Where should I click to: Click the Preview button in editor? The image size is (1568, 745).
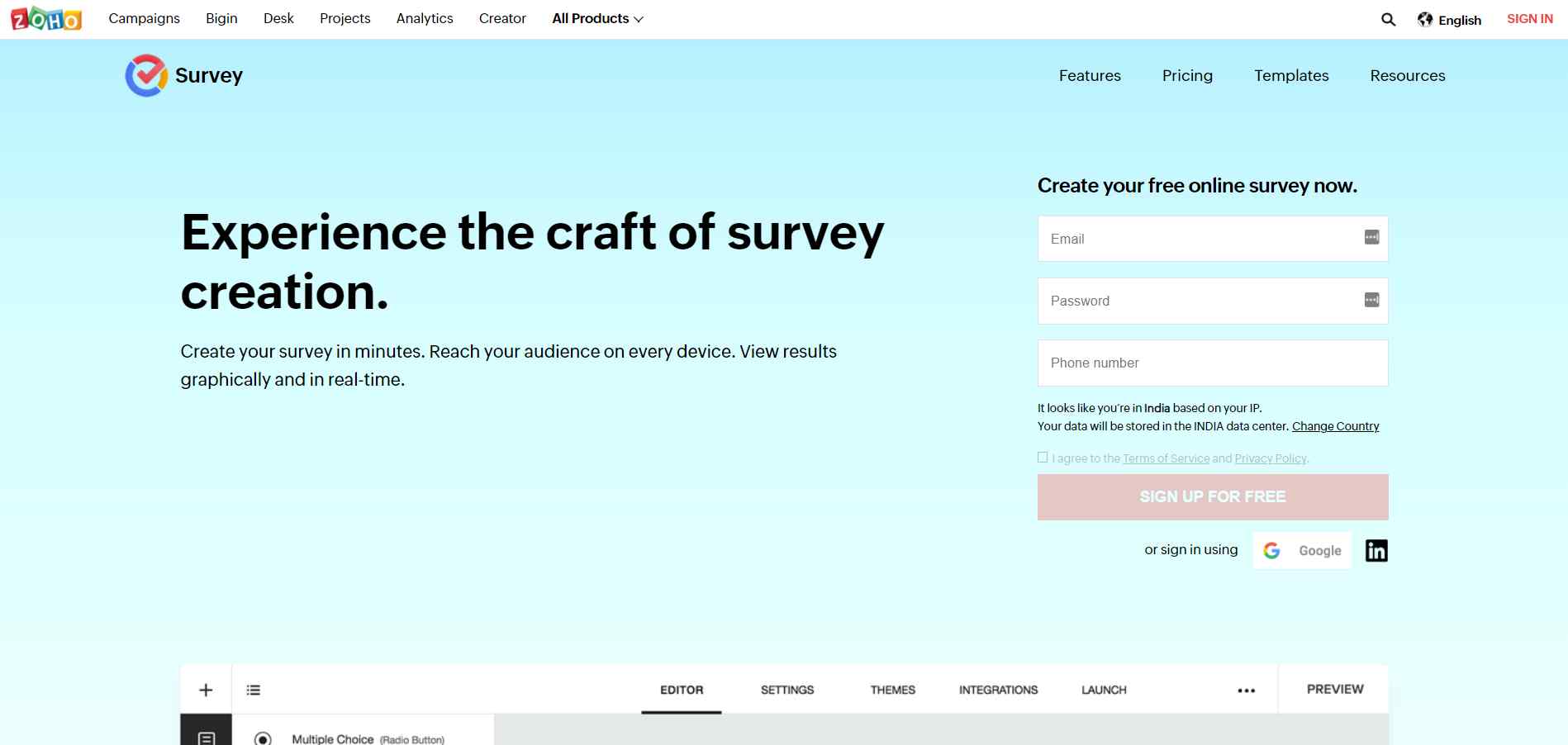point(1334,689)
